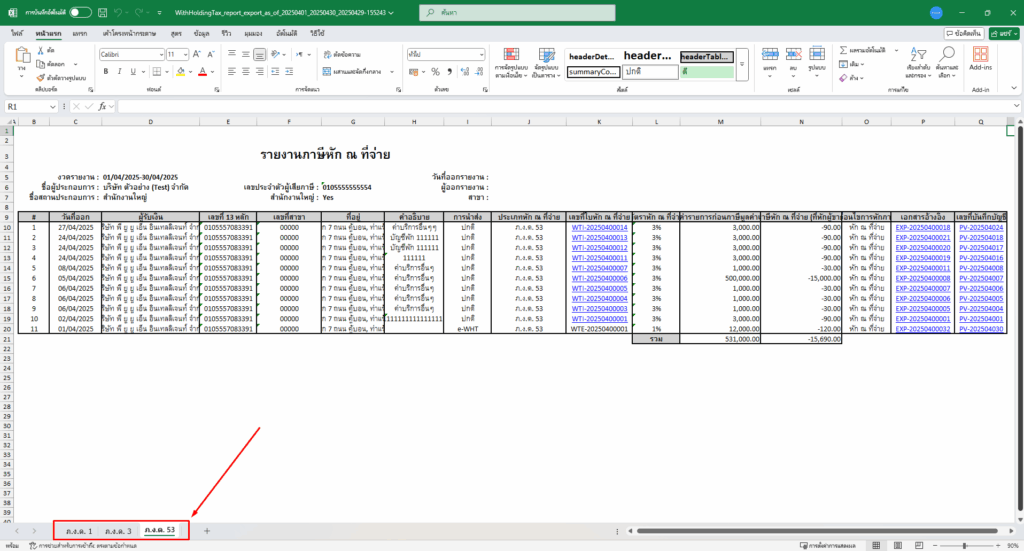Open Find and Select magnifier

click(x=946, y=63)
